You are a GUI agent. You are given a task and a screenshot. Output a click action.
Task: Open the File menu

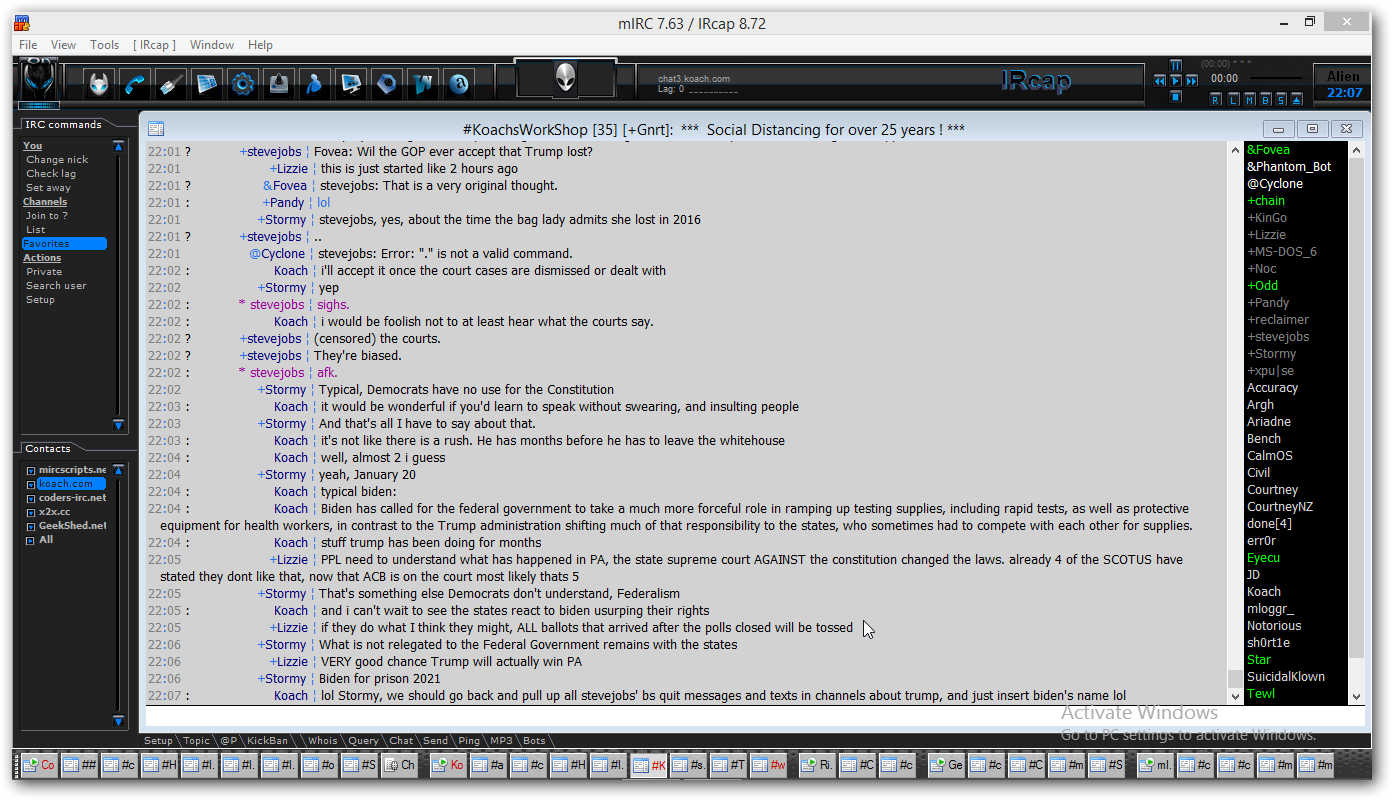(28, 45)
